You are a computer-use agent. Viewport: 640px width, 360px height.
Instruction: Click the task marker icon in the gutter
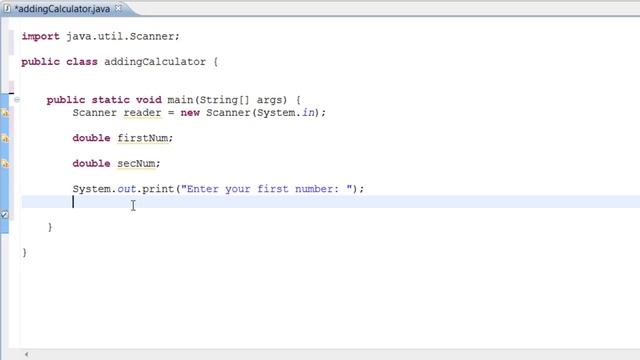coord(4,214)
